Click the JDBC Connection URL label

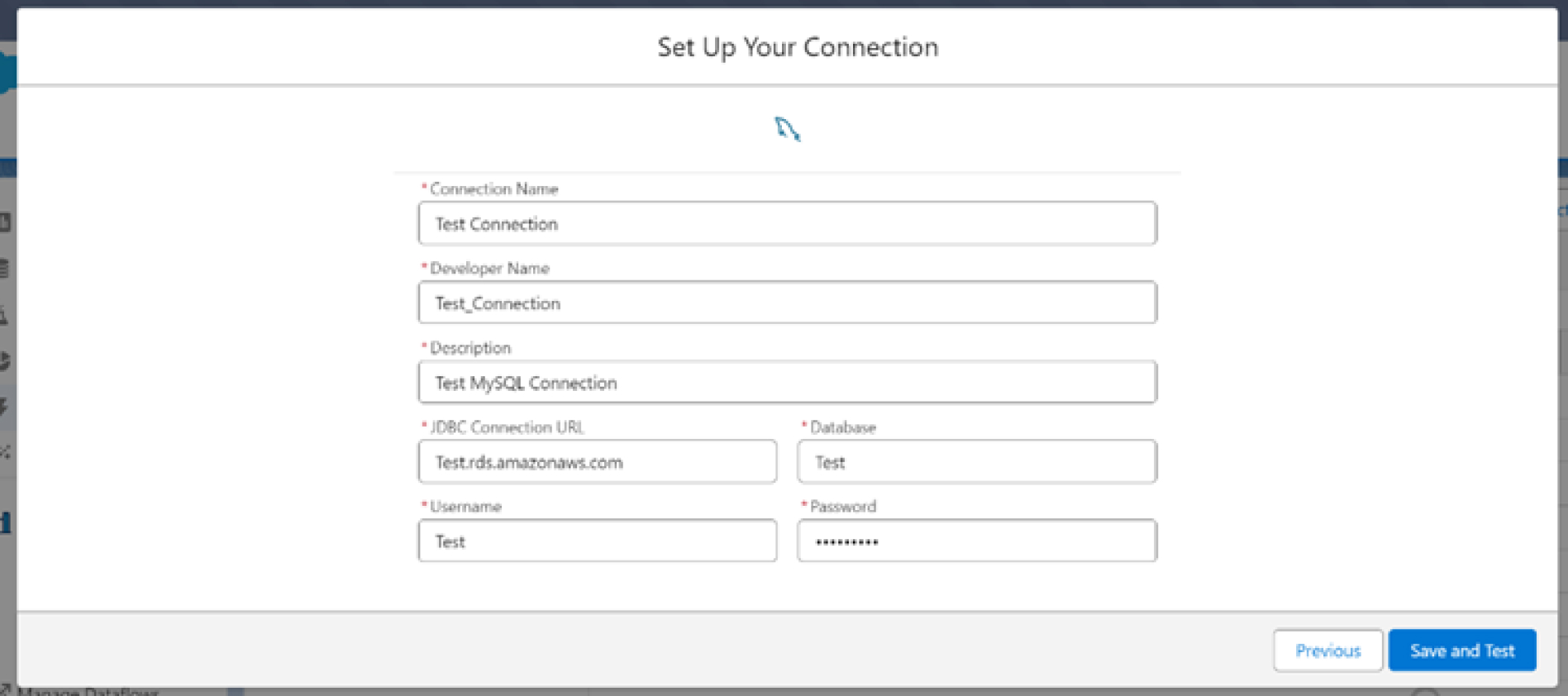pyautogui.click(x=507, y=427)
